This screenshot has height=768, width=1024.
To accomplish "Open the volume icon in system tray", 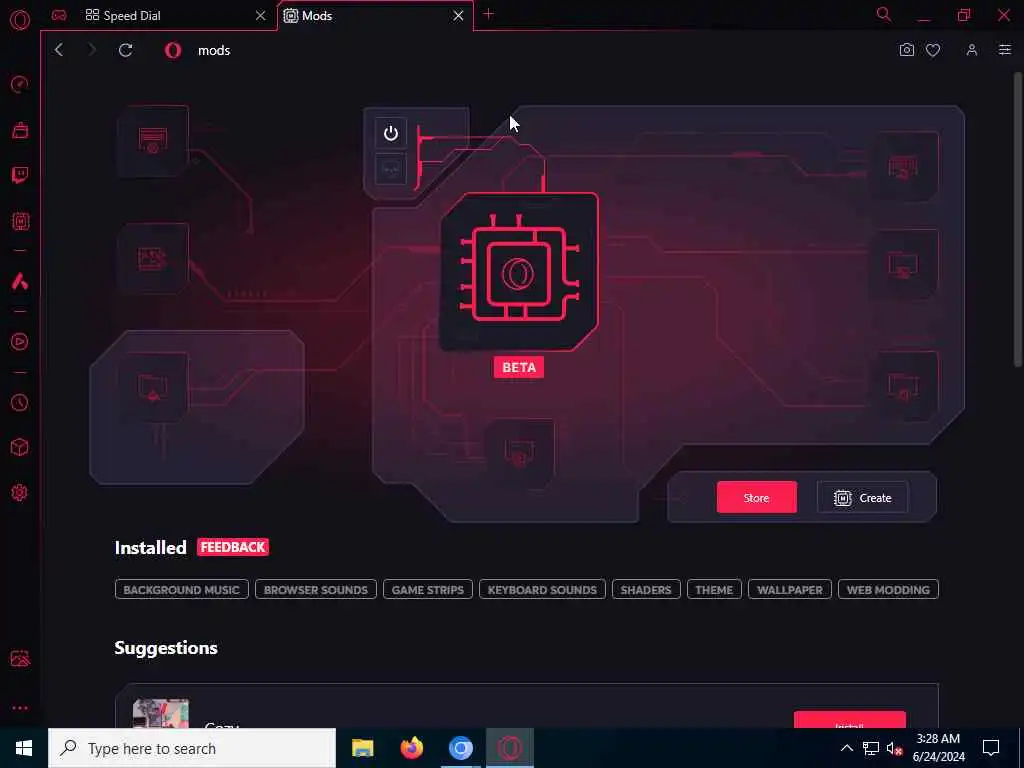I will (894, 748).
